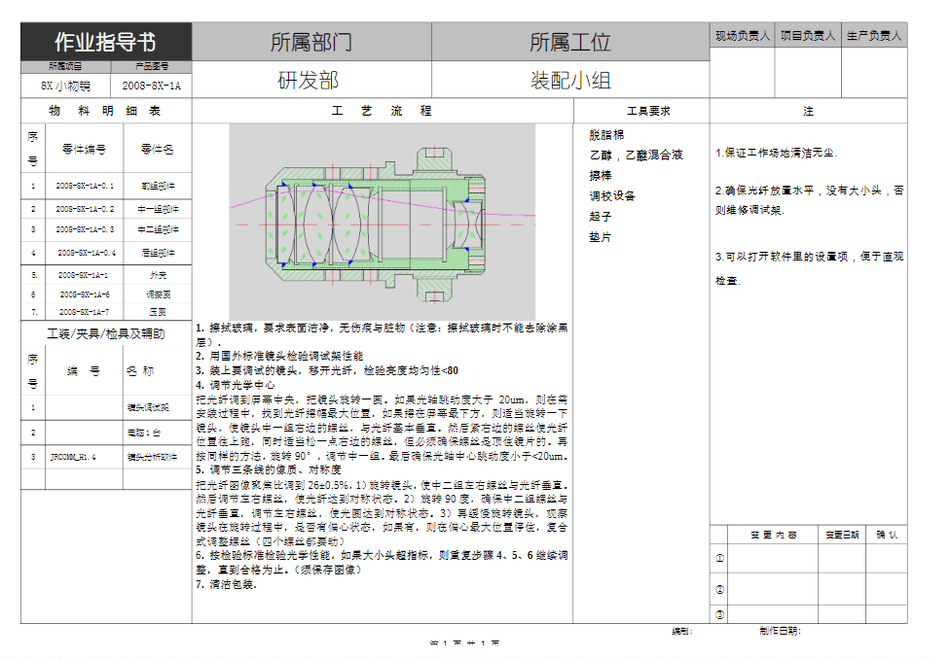
Task: Click the 工艺流程 section header
Action: pyautogui.click(x=381, y=111)
